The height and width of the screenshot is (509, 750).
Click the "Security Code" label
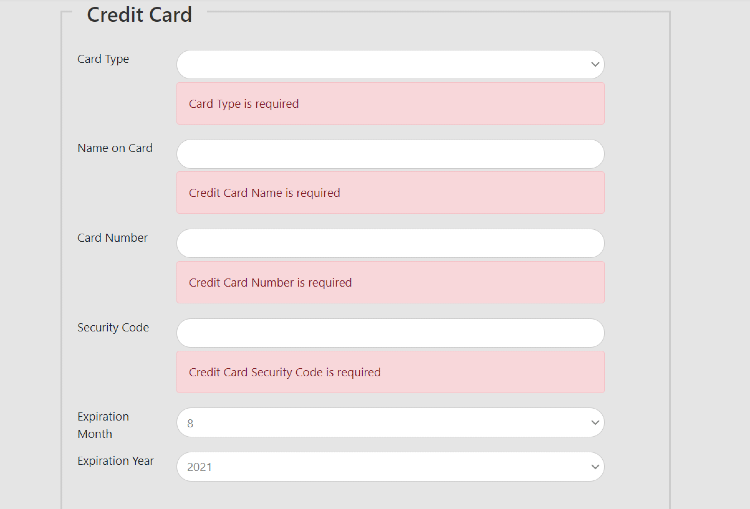point(113,327)
